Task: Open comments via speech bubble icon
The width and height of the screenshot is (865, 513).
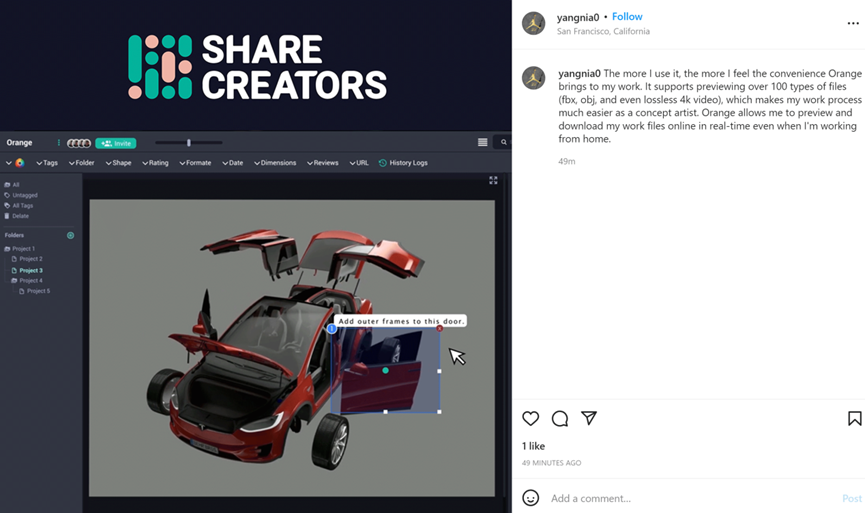Action: 560,419
